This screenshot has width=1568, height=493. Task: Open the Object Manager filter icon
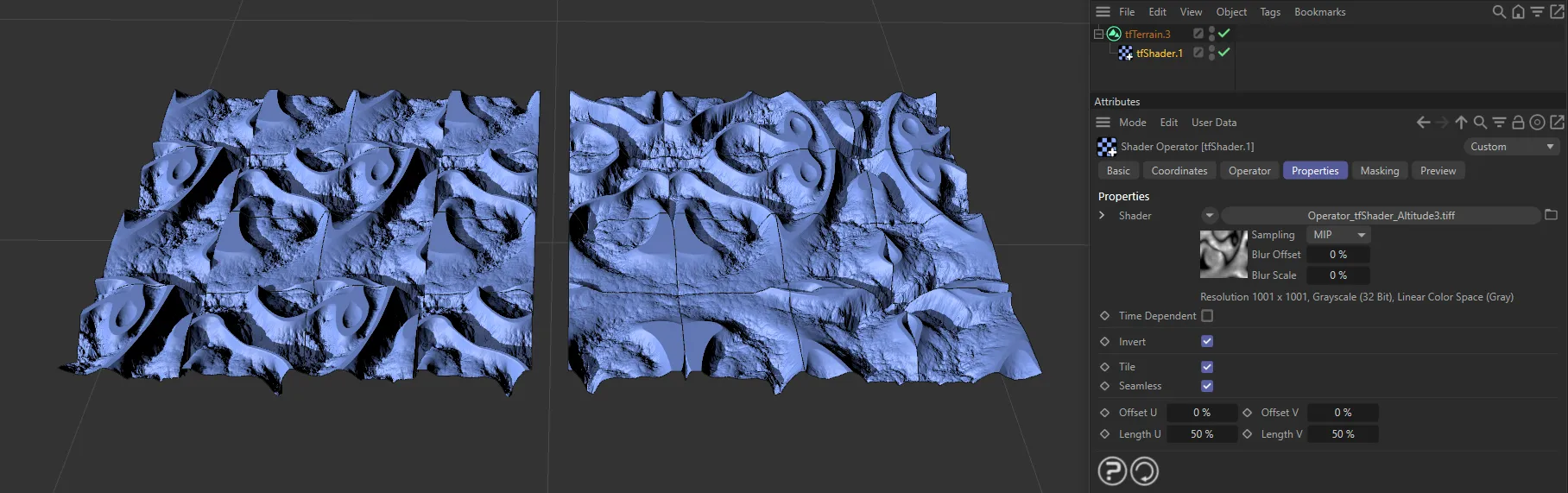[x=1537, y=12]
